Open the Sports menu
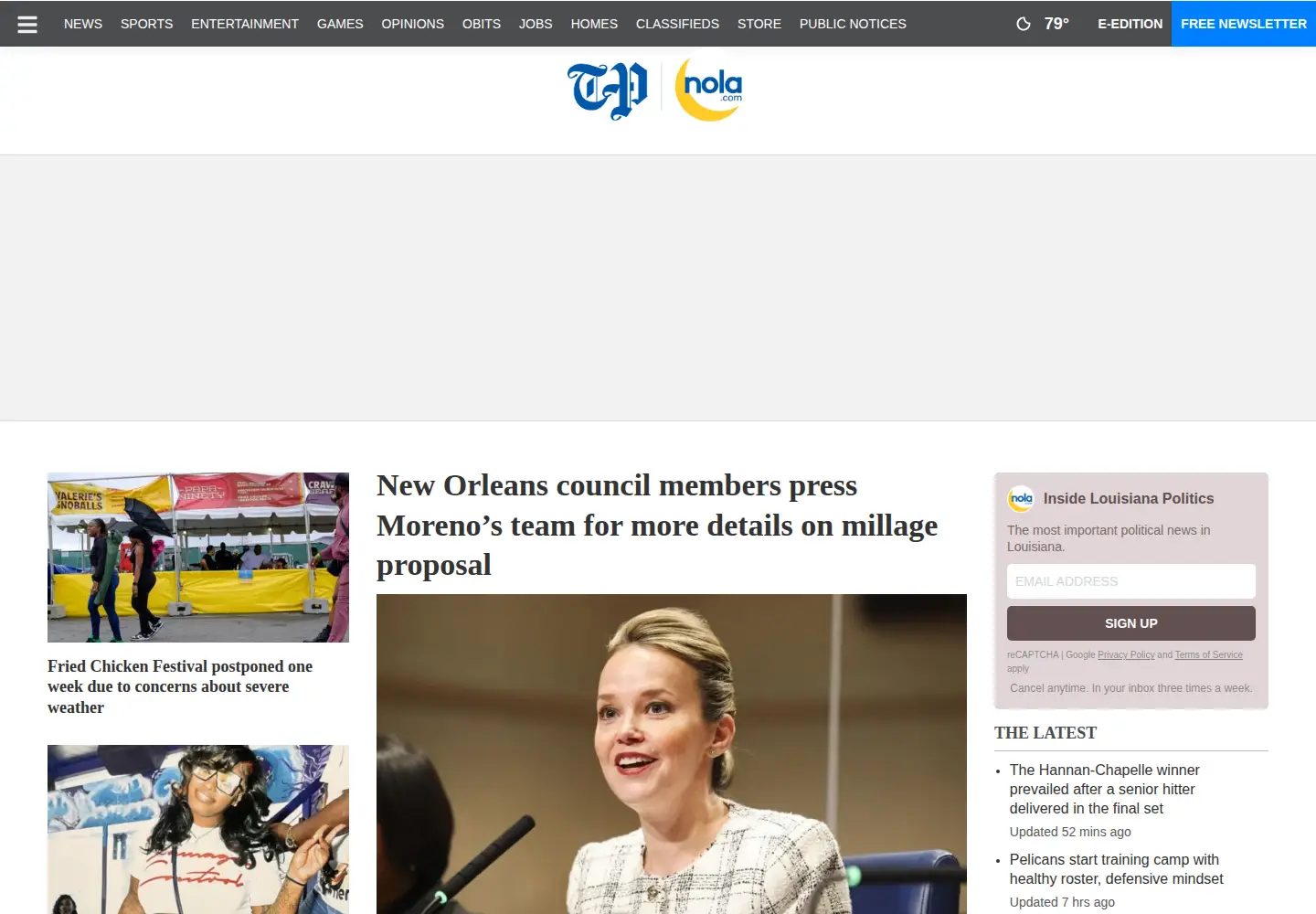Image resolution: width=1316 pixels, height=914 pixels. (146, 24)
